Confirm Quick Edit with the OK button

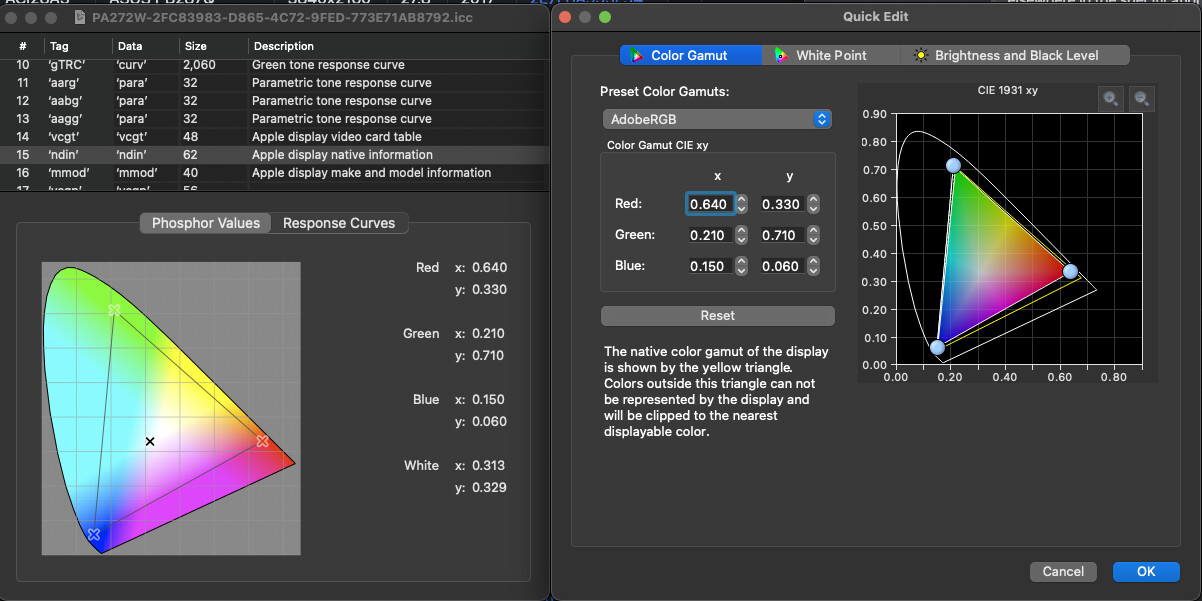click(x=1146, y=571)
